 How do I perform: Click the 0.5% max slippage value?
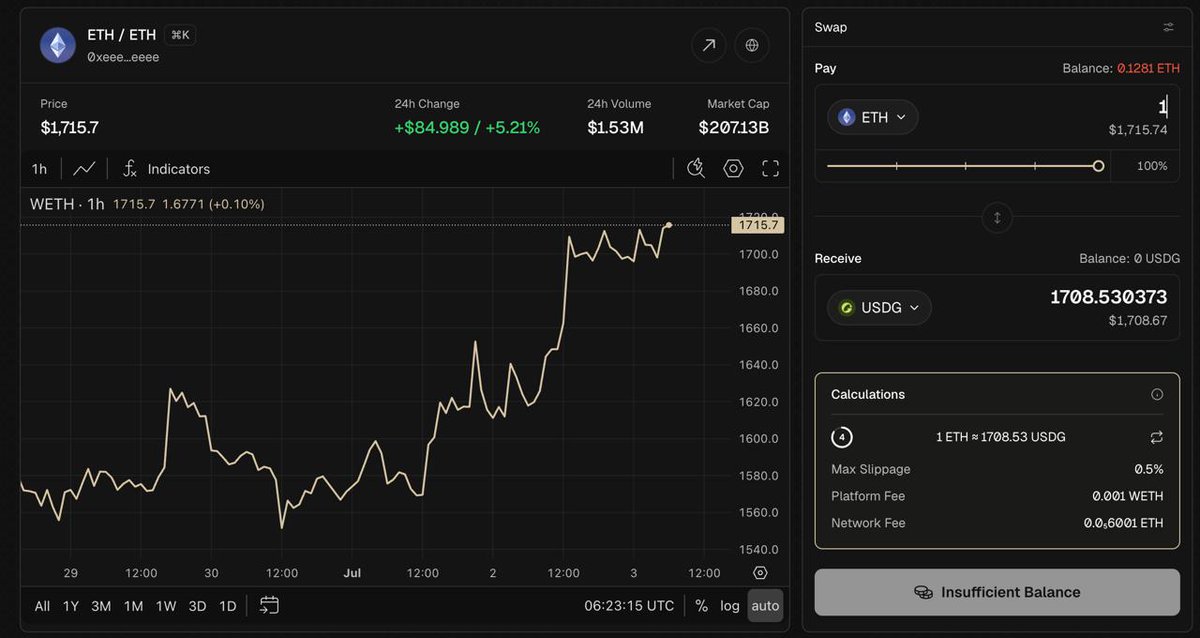point(1148,469)
